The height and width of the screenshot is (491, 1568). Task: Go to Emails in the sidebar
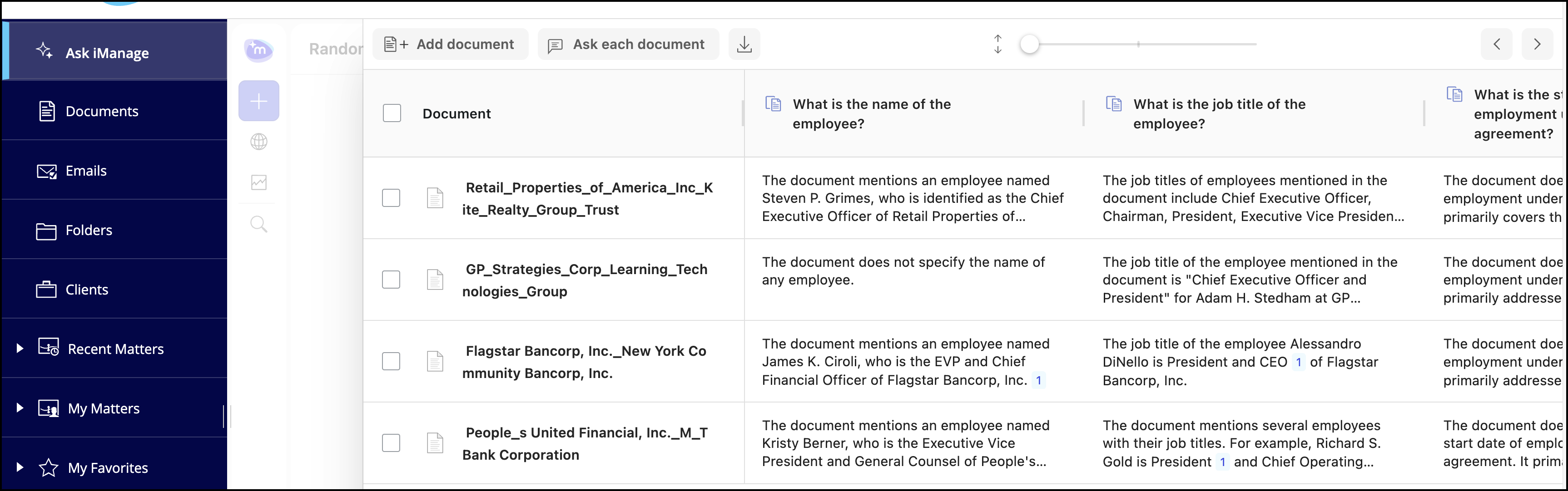coord(86,171)
